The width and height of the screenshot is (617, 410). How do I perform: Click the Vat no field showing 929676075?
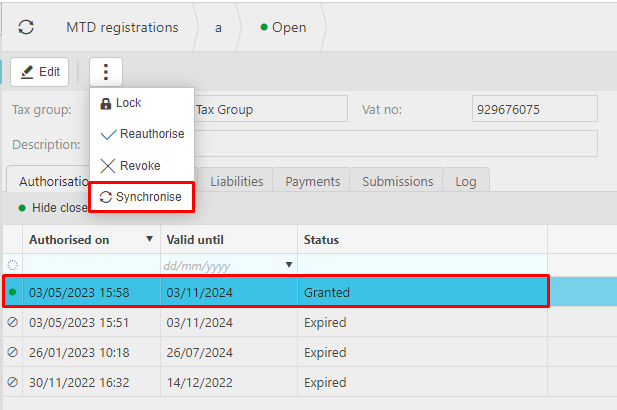[x=535, y=109]
